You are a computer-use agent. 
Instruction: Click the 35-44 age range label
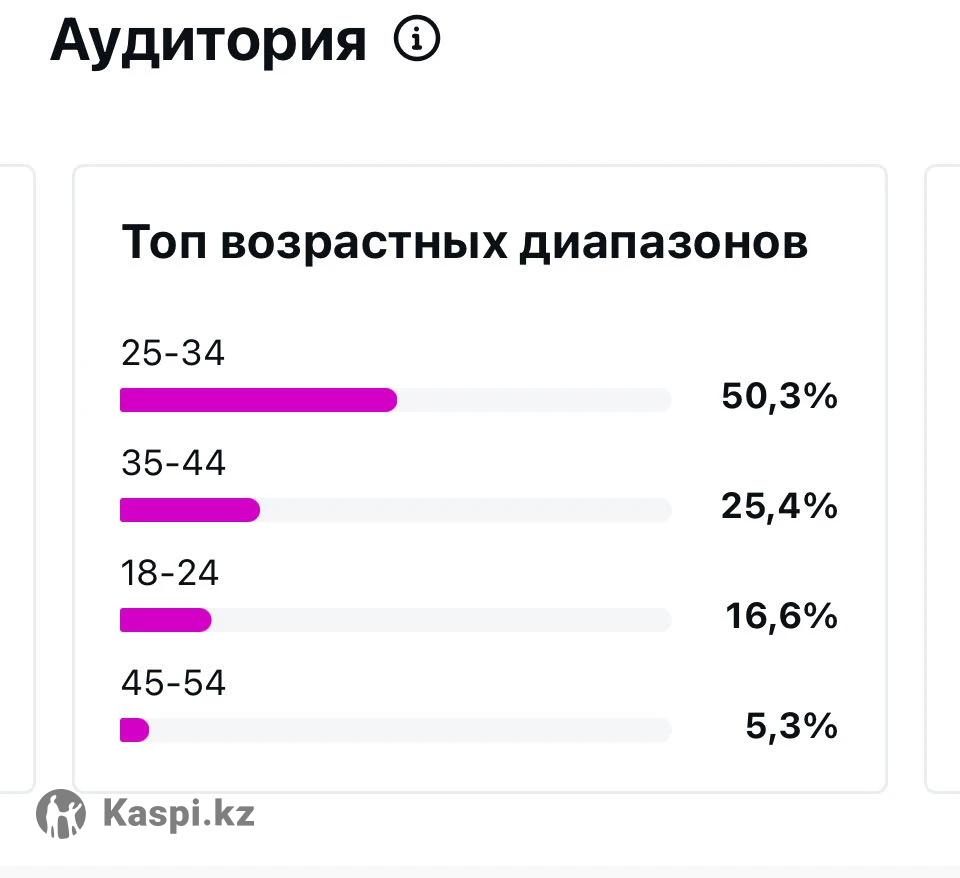point(173,463)
